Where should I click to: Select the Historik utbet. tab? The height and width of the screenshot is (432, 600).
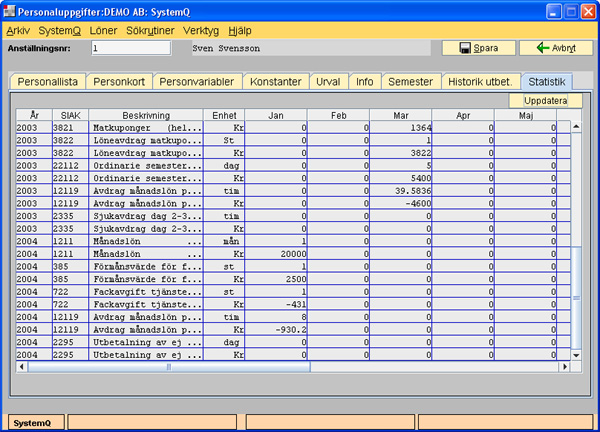480,82
